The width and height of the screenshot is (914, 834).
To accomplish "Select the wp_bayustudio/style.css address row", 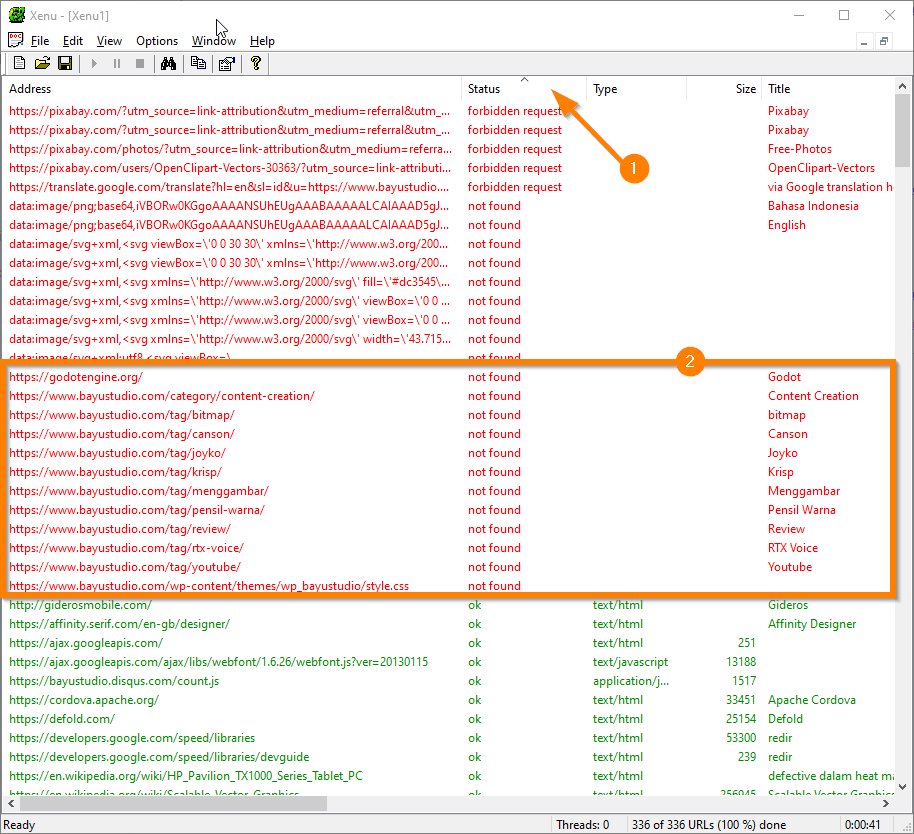I will (449, 586).
